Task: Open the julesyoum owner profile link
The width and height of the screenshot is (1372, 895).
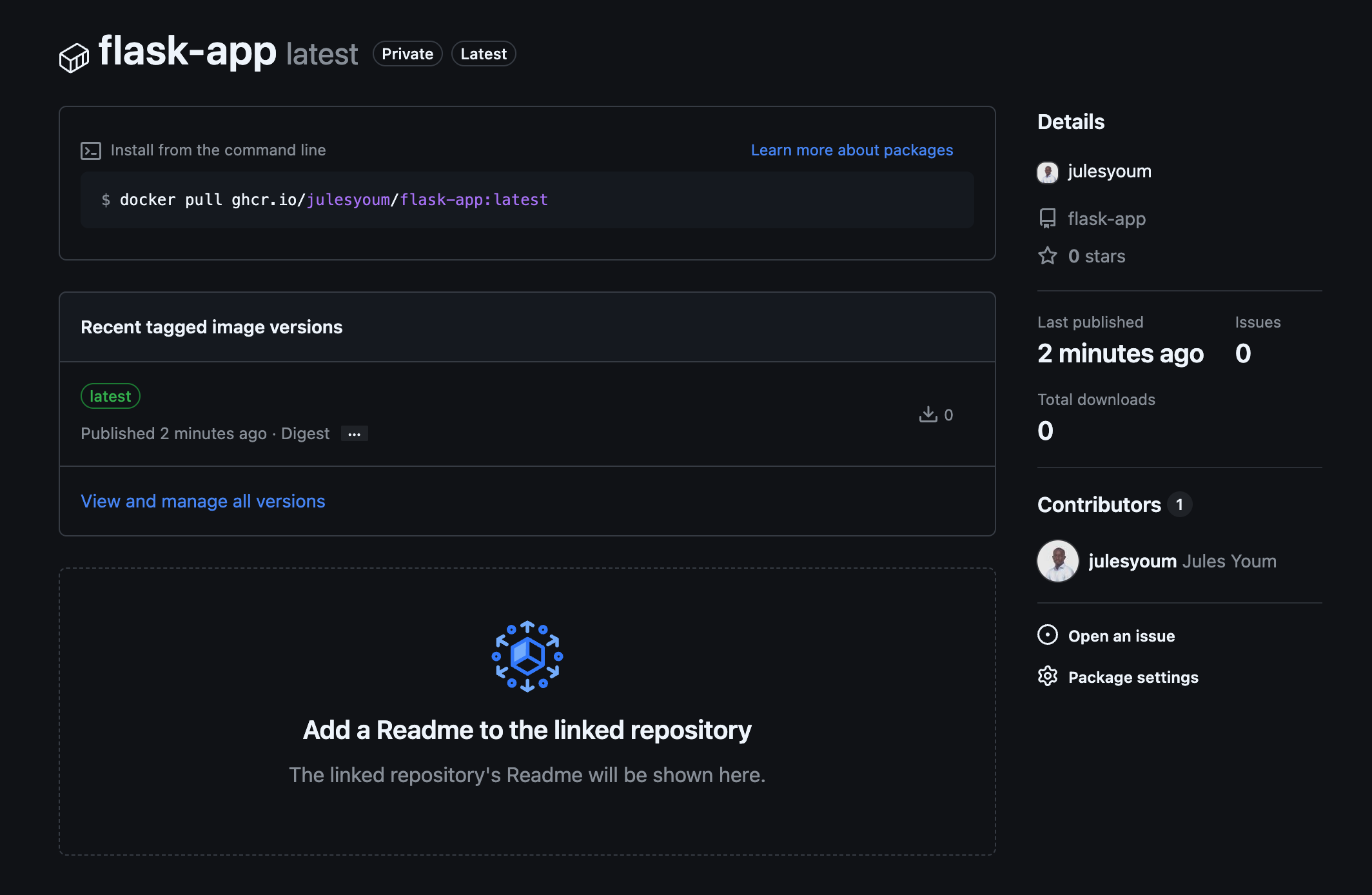Action: pyautogui.click(x=1109, y=172)
